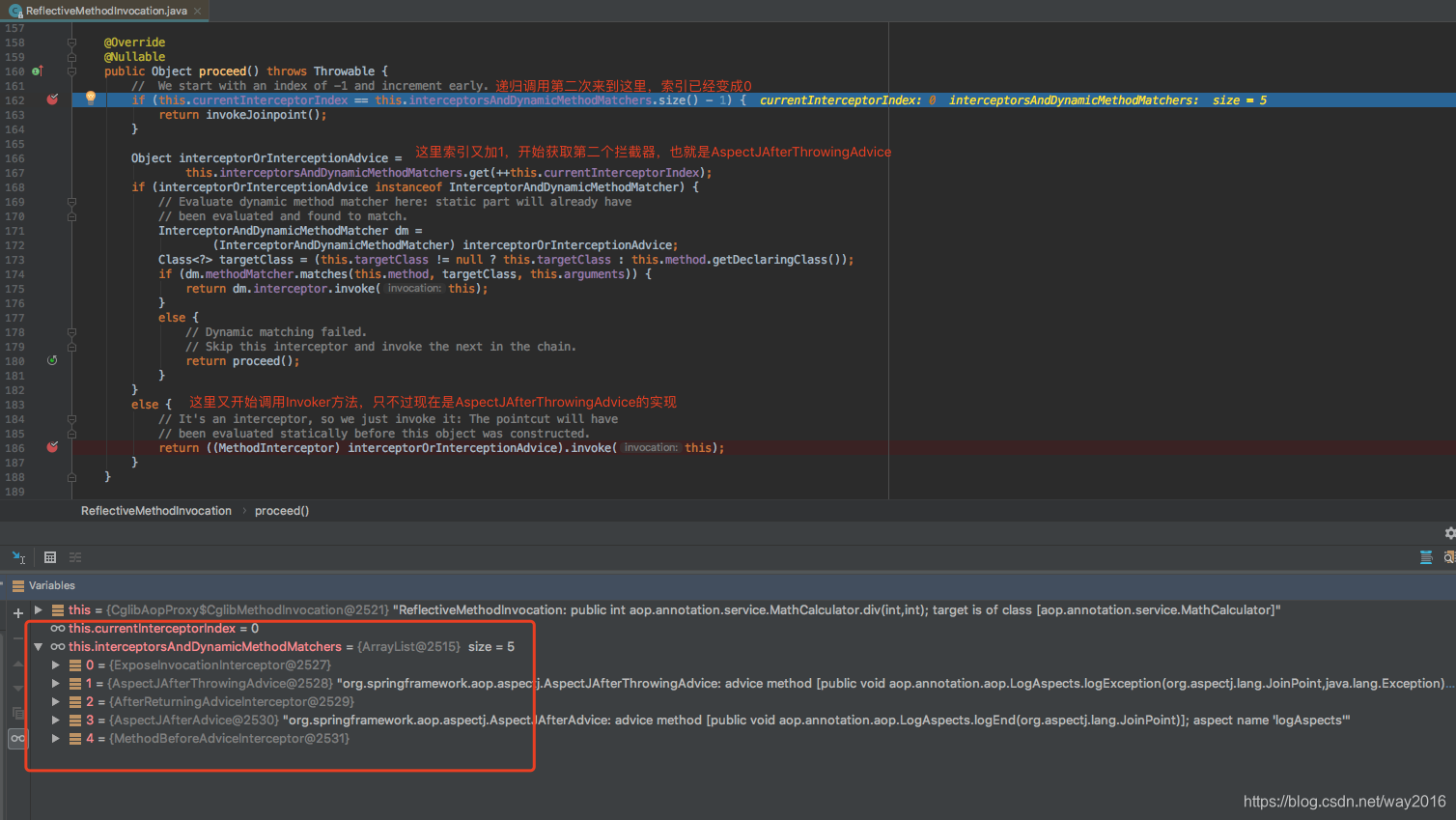This screenshot has height=820, width=1456.
Task: Select the ExposeInvocationInterceptor@2527 row
Action: pyautogui.click(x=742, y=664)
